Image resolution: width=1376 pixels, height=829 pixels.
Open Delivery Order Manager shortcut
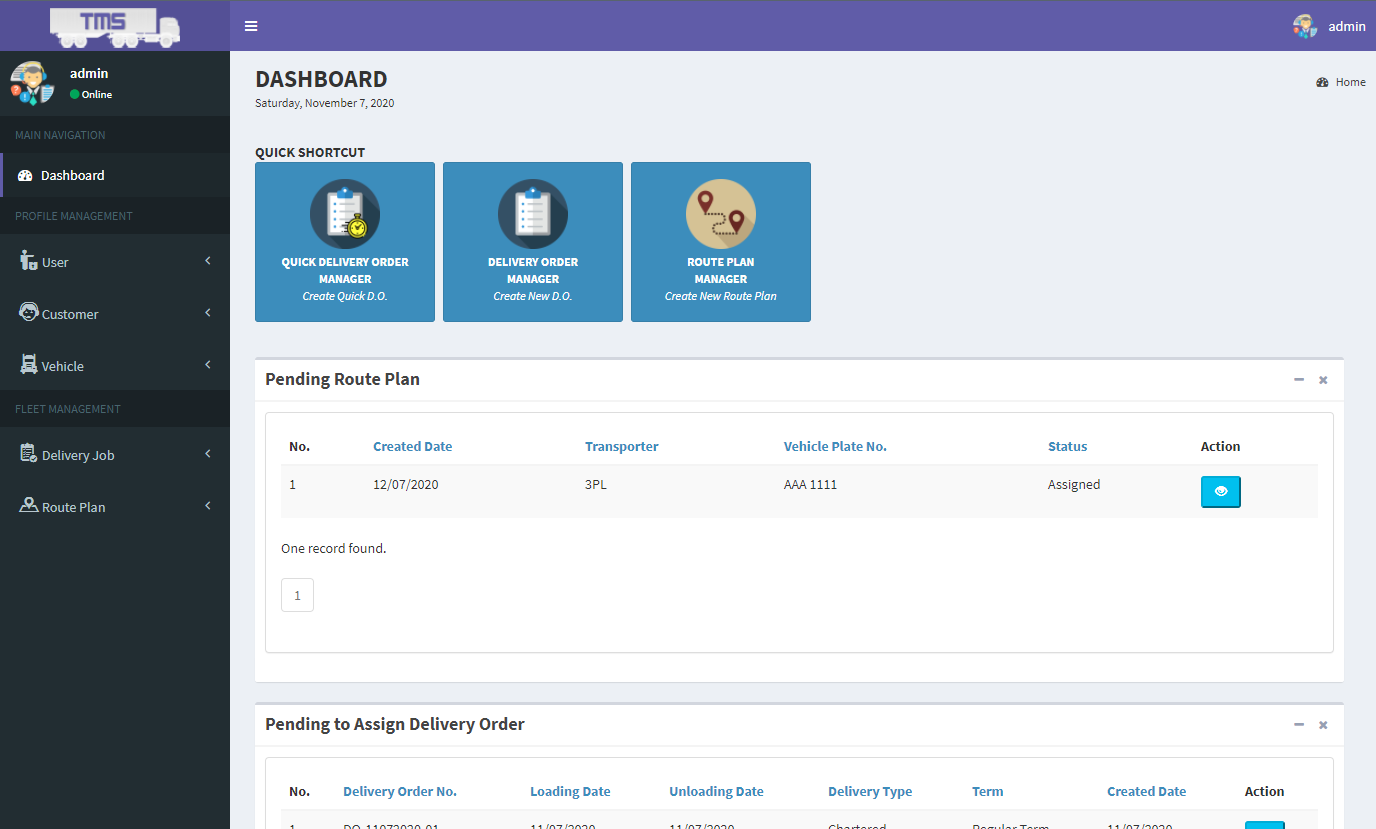pyautogui.click(x=533, y=242)
